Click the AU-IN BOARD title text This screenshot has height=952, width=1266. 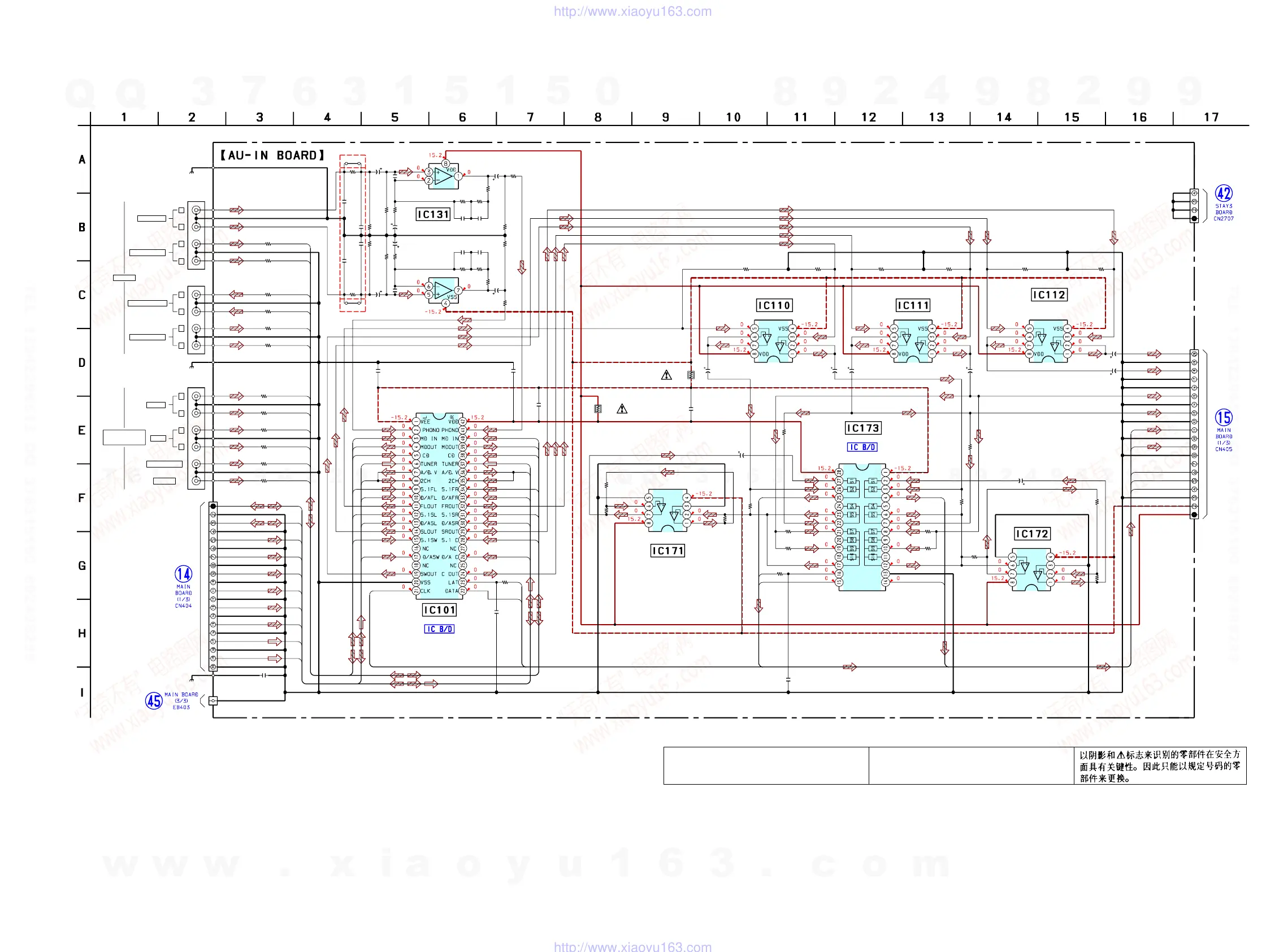(x=272, y=155)
